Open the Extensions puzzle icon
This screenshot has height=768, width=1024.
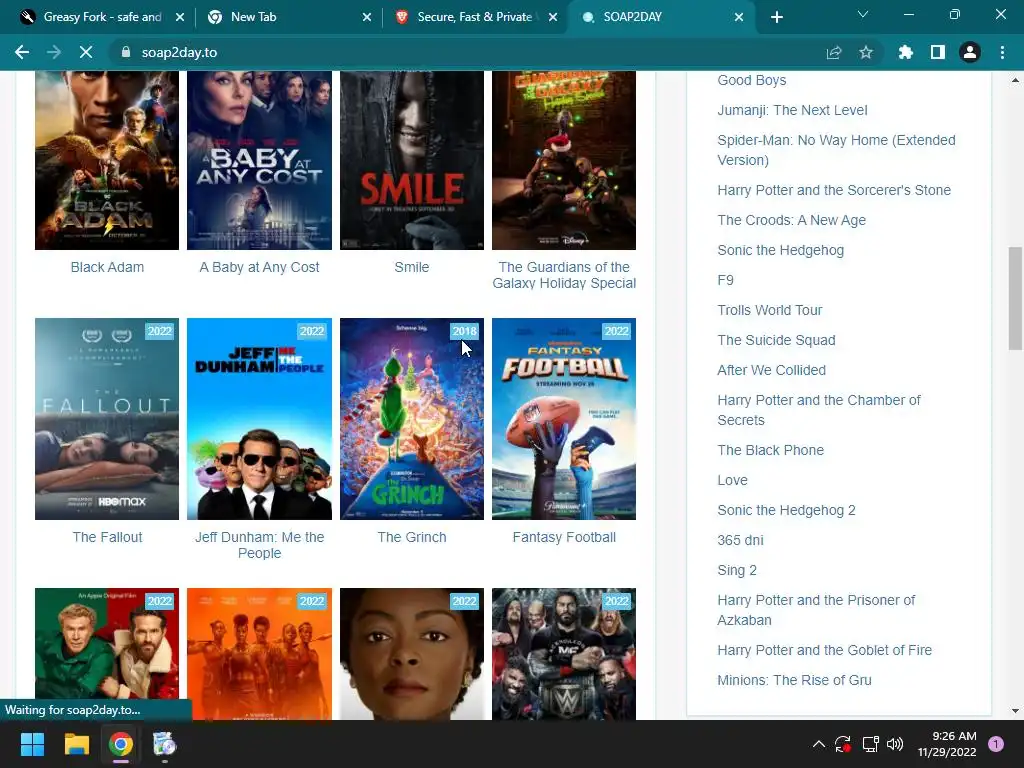click(906, 52)
